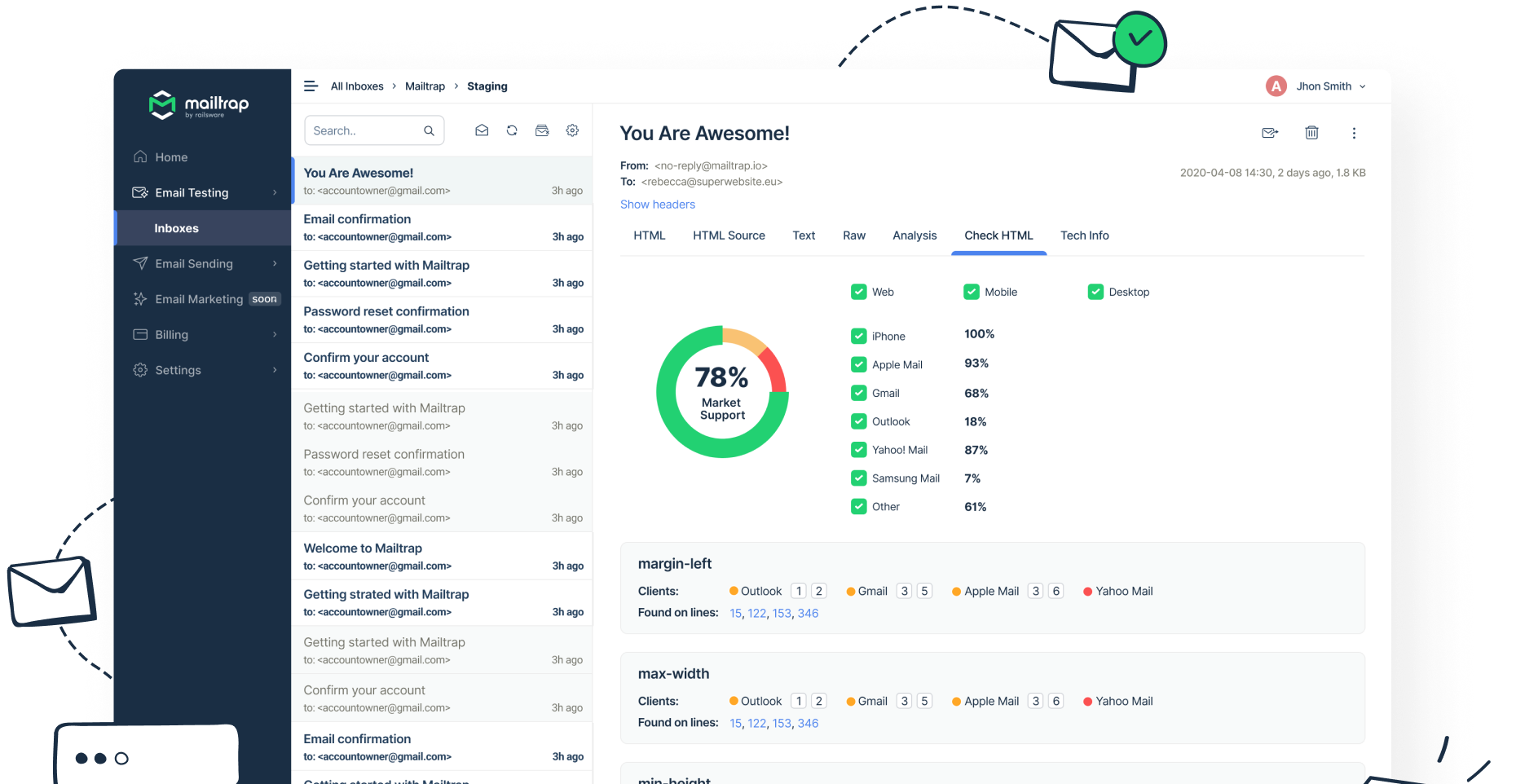This screenshot has width=1516, height=784.
Task: Disable the Samsung Mail checkbox
Action: point(858,478)
